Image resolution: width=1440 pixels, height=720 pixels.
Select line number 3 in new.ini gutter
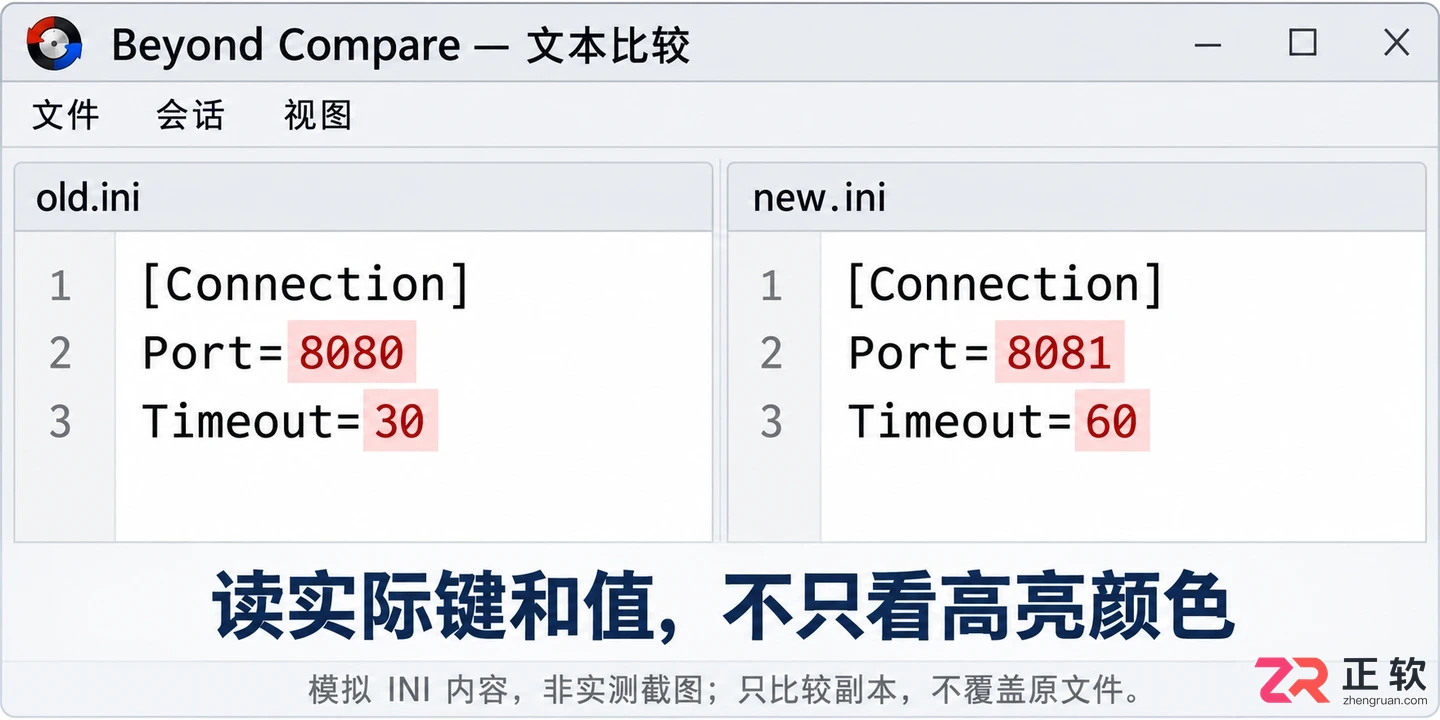tap(771, 422)
